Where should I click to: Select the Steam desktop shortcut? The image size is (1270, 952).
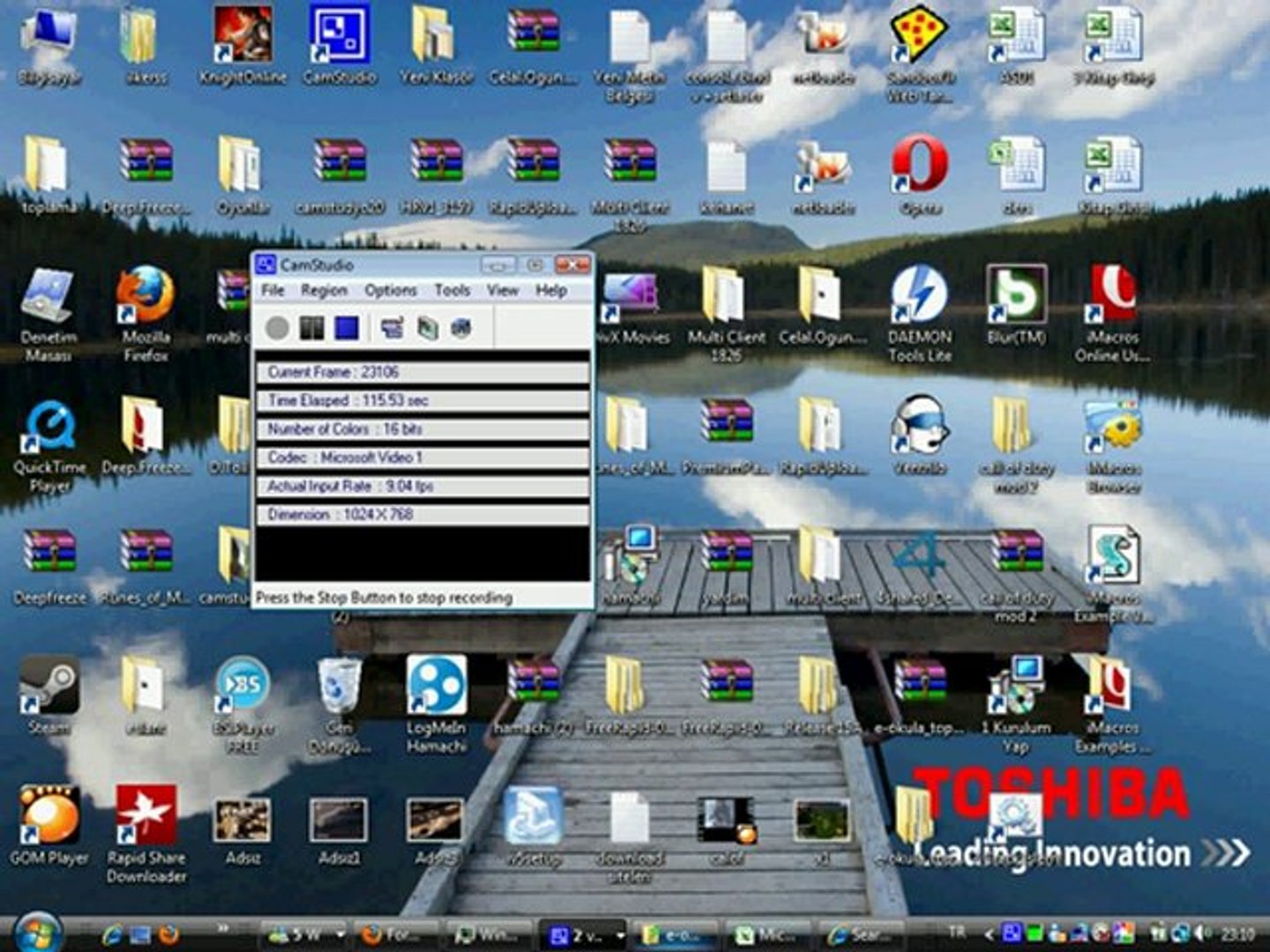(49, 696)
